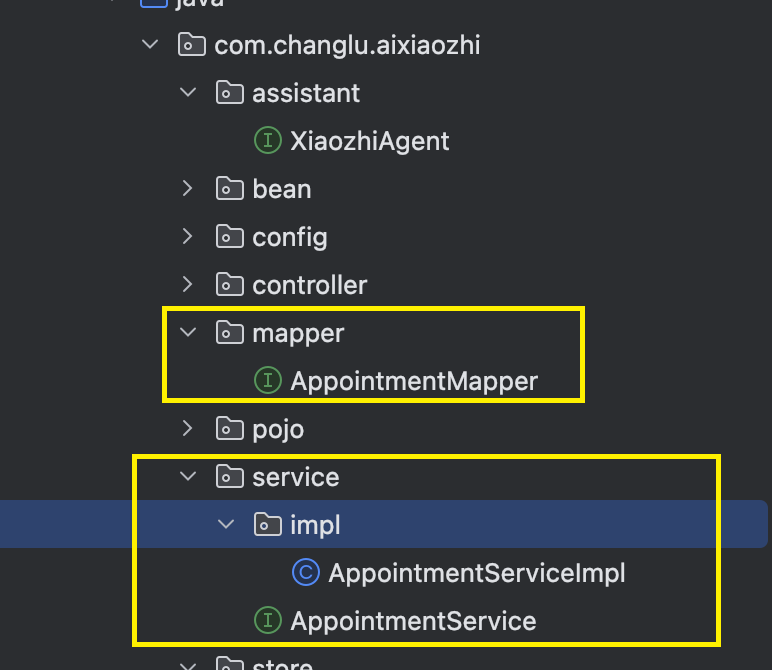The height and width of the screenshot is (670, 772).
Task: Expand the pojo package
Action: (x=188, y=428)
